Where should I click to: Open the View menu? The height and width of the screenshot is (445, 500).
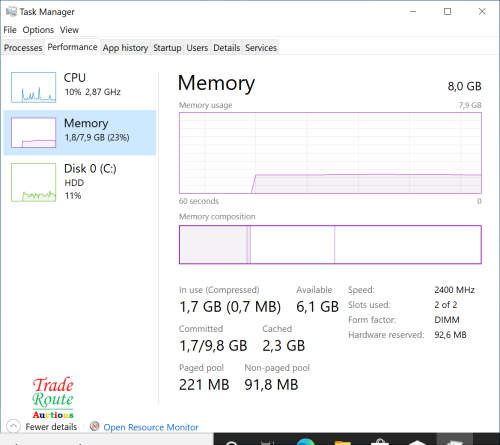tap(69, 30)
